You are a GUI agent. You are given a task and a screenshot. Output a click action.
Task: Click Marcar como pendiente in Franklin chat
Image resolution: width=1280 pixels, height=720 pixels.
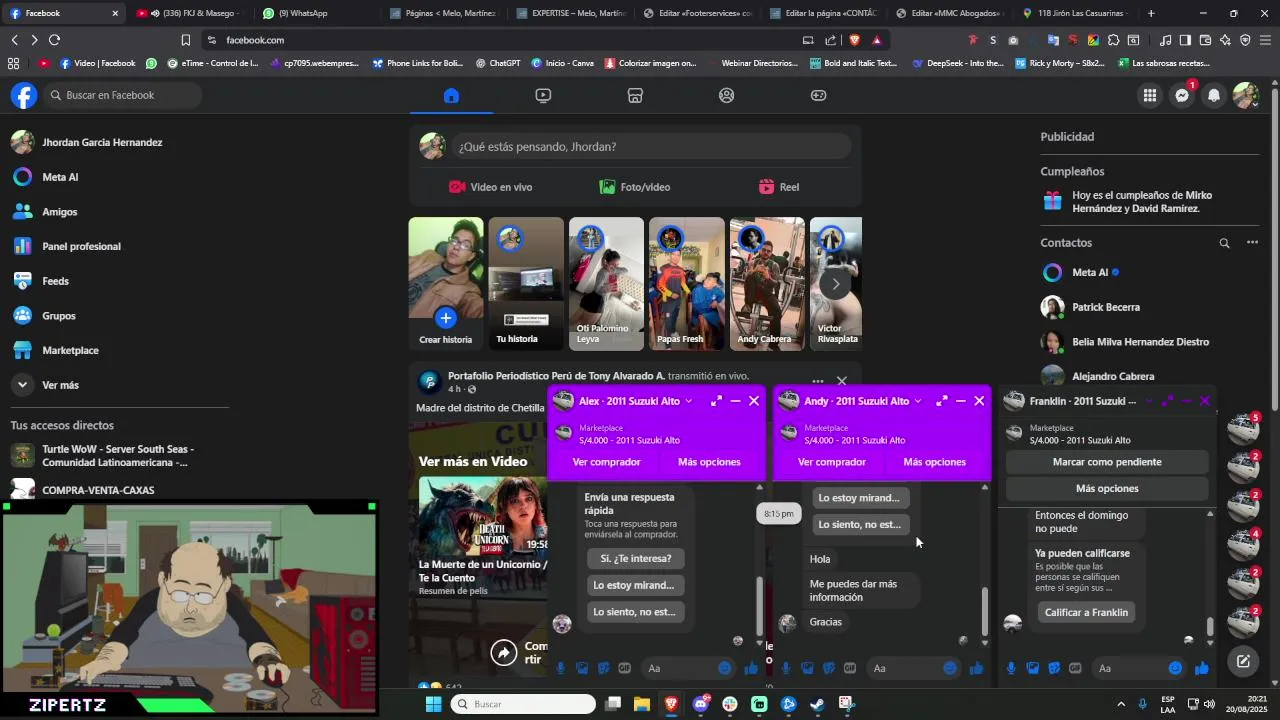pos(1107,462)
